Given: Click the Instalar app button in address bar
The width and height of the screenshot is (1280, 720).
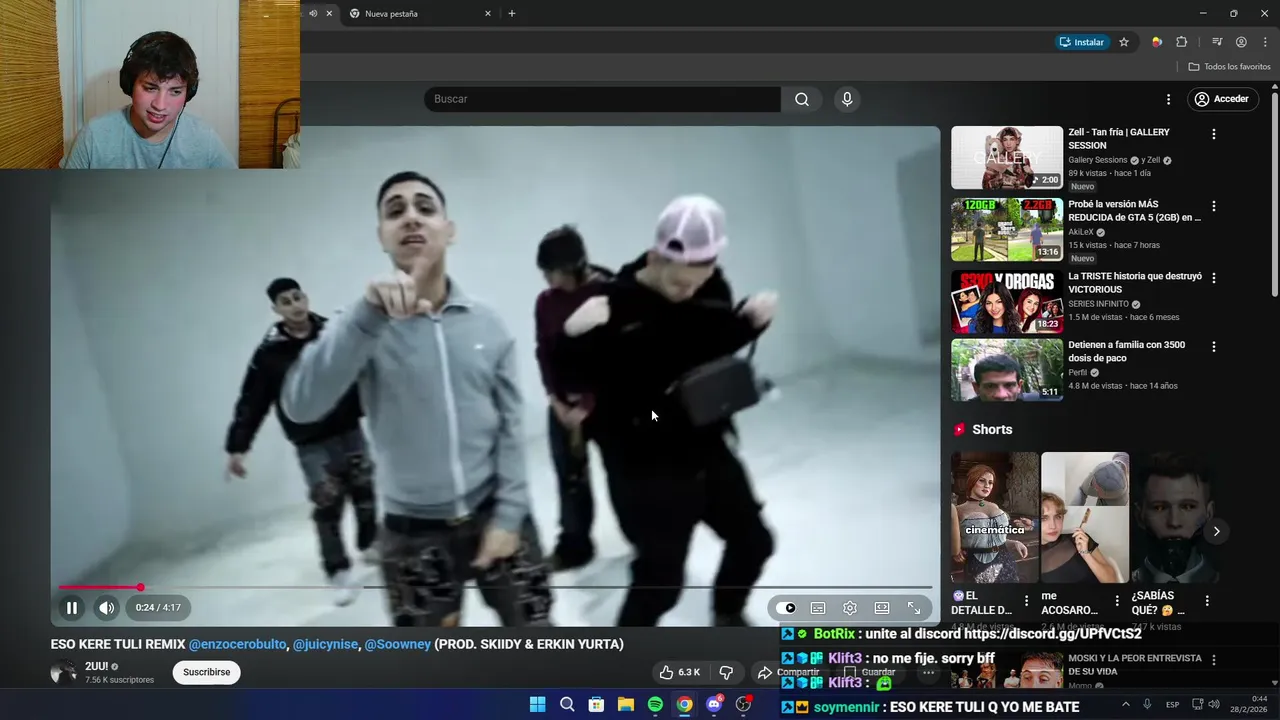Looking at the screenshot, I should (1082, 42).
